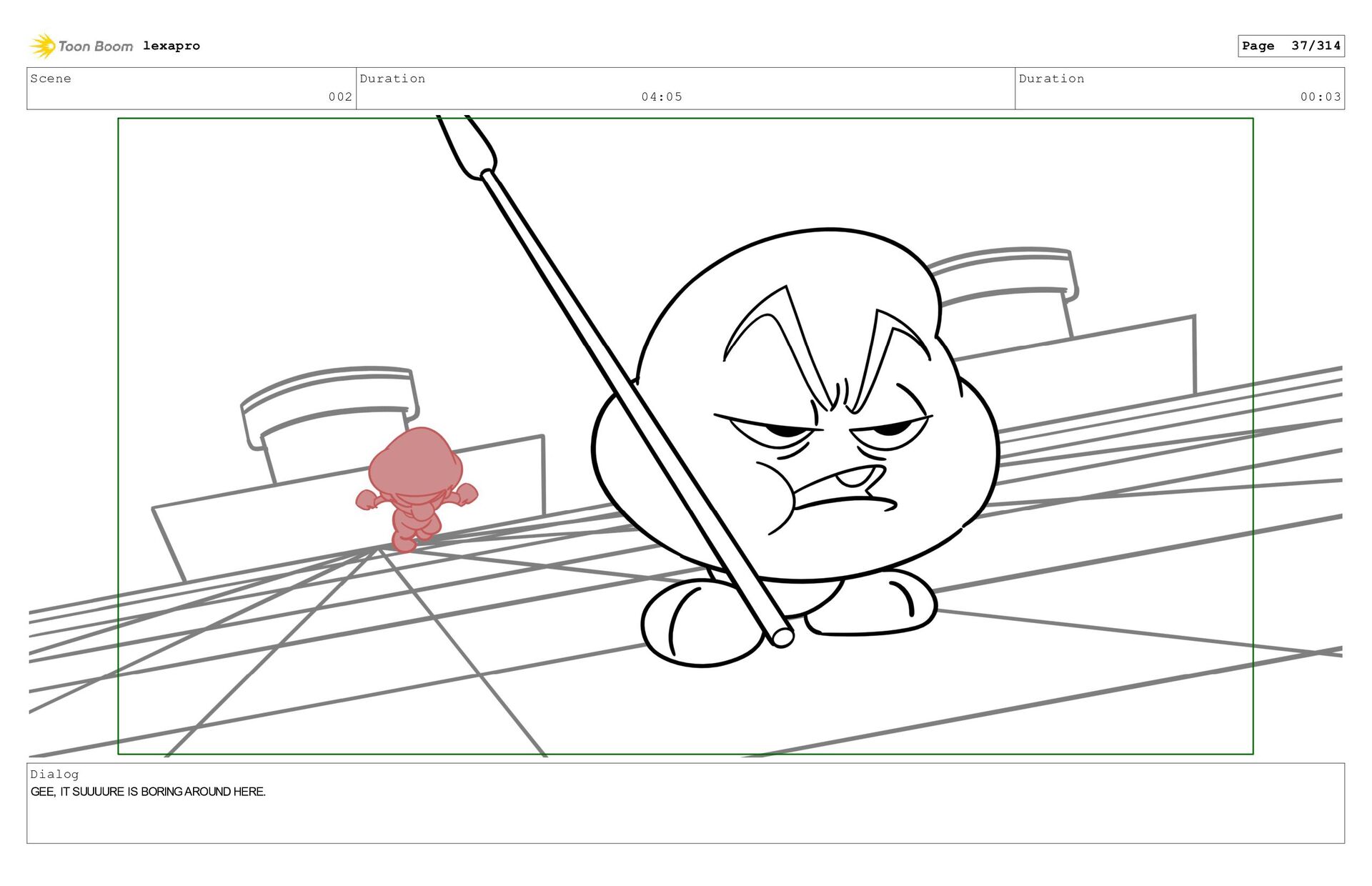Click the panel duration value '00:03'
Screen dimensions: 1372x886
coord(1321,96)
